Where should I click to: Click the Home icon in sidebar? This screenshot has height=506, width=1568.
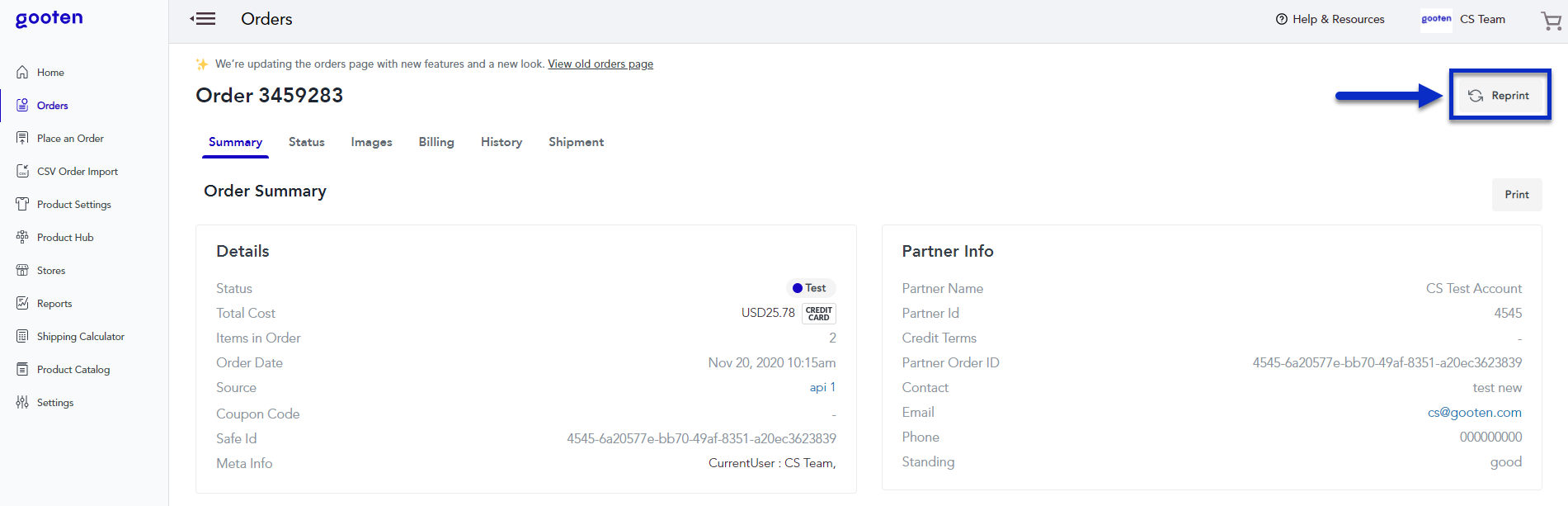pyautogui.click(x=22, y=73)
